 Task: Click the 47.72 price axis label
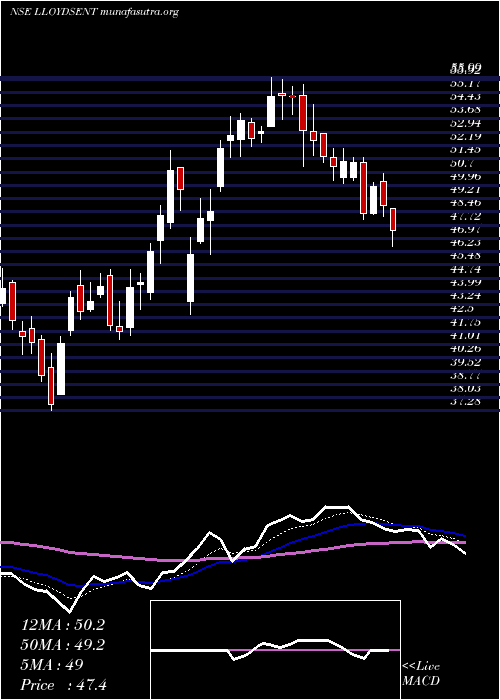point(465,216)
